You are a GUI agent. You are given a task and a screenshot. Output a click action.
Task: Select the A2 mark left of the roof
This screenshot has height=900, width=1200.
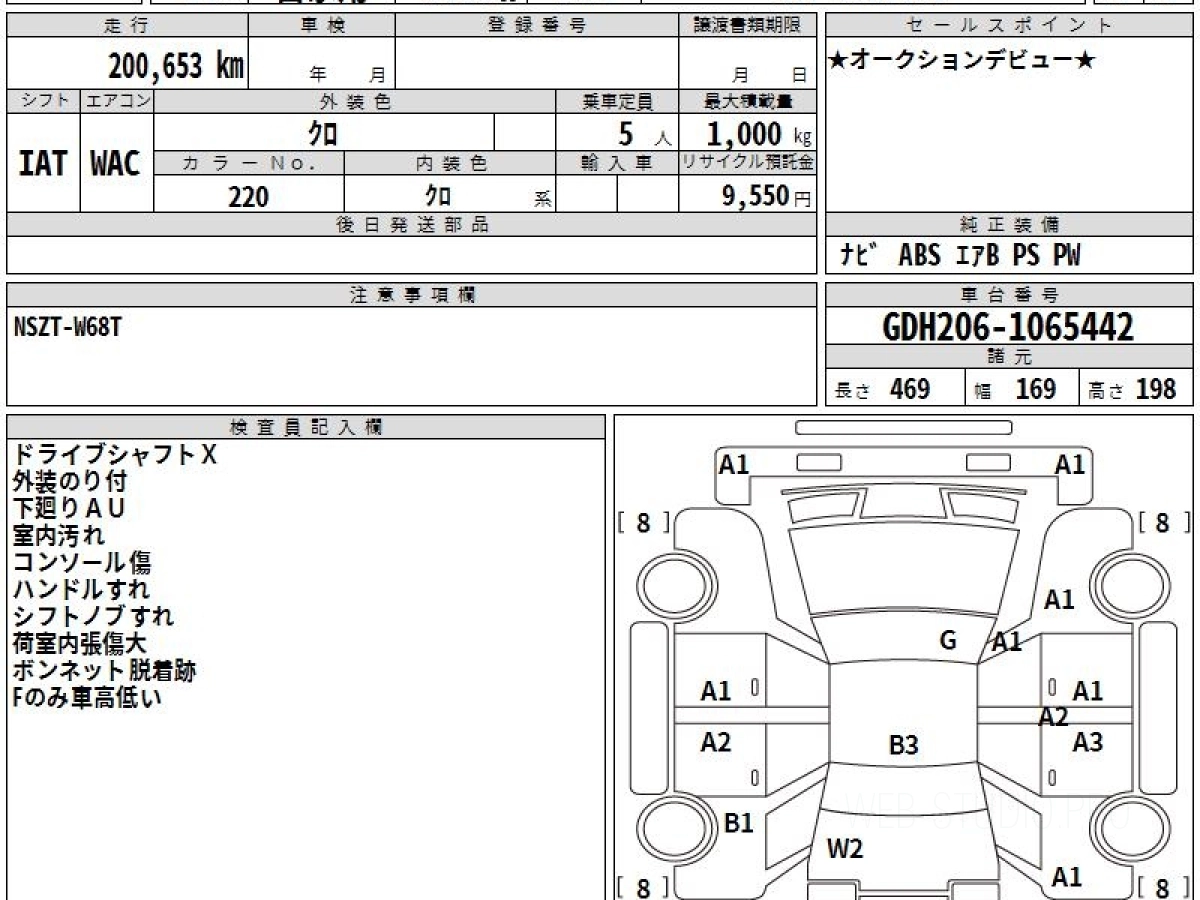click(x=715, y=742)
